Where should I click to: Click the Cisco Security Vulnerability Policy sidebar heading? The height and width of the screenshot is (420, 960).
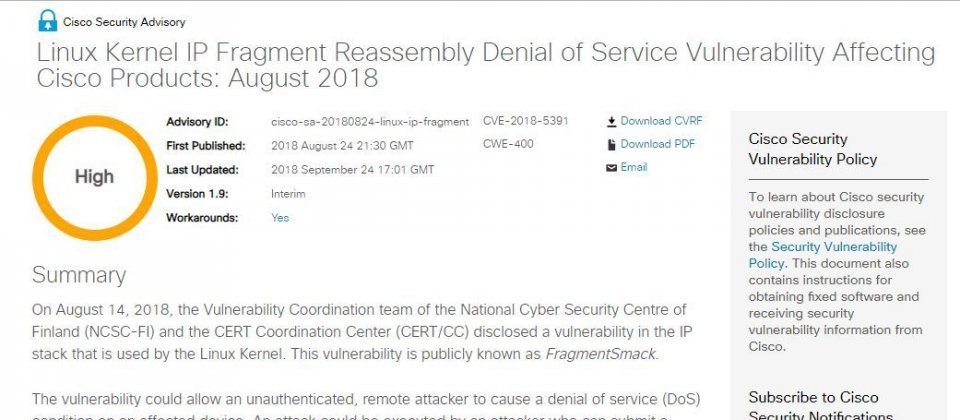pos(812,149)
